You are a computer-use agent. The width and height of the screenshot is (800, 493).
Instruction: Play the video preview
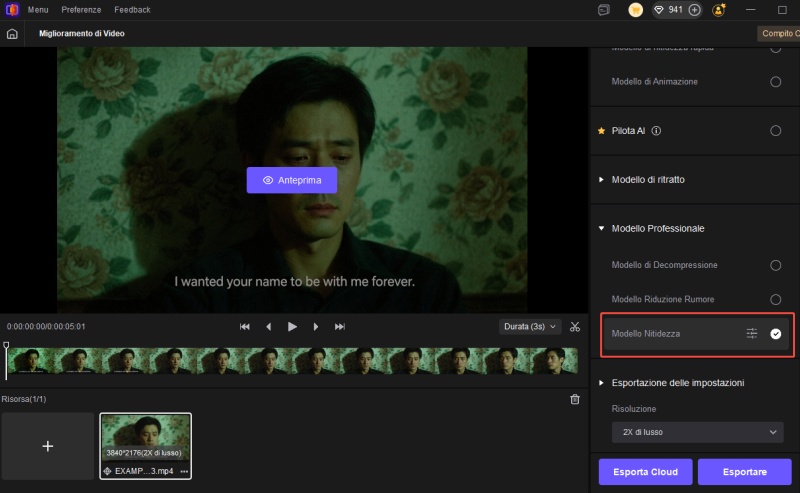292,326
